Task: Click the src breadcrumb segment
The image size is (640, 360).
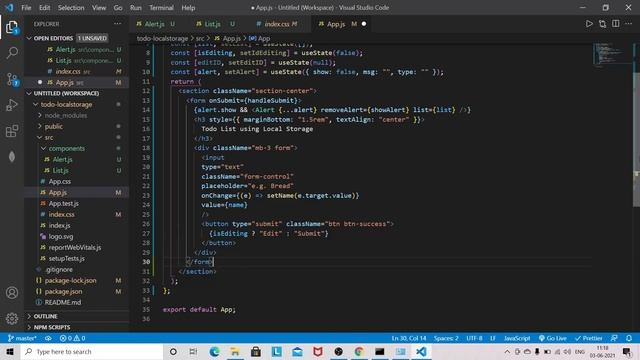Action: click(x=200, y=38)
